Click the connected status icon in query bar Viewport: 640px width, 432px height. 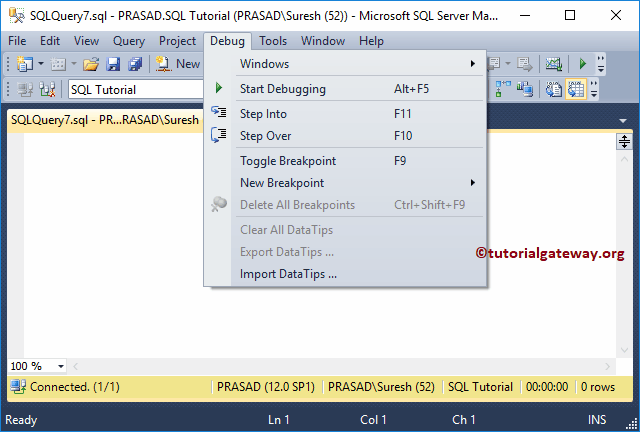[x=18, y=386]
